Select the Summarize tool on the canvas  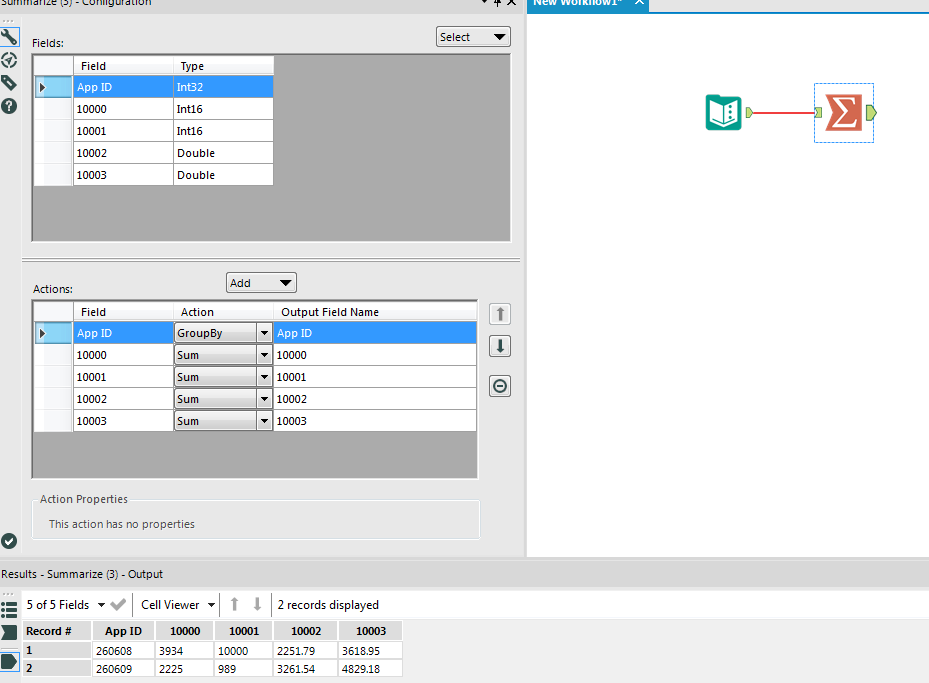tap(843, 112)
